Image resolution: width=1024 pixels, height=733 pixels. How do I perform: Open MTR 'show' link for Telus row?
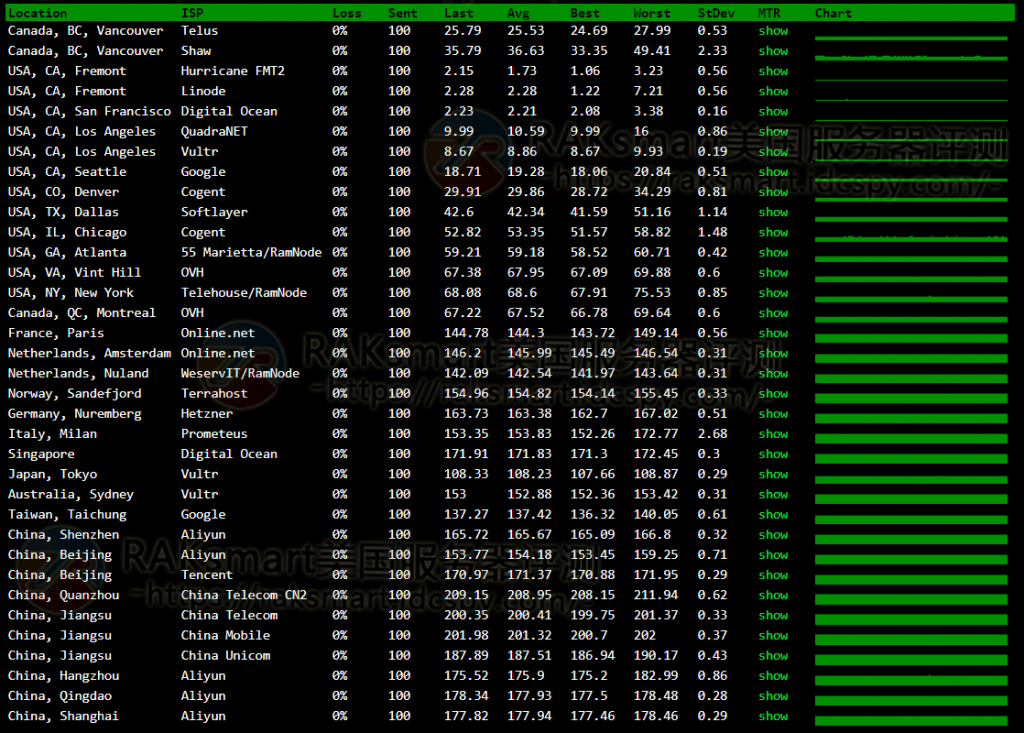click(x=773, y=31)
